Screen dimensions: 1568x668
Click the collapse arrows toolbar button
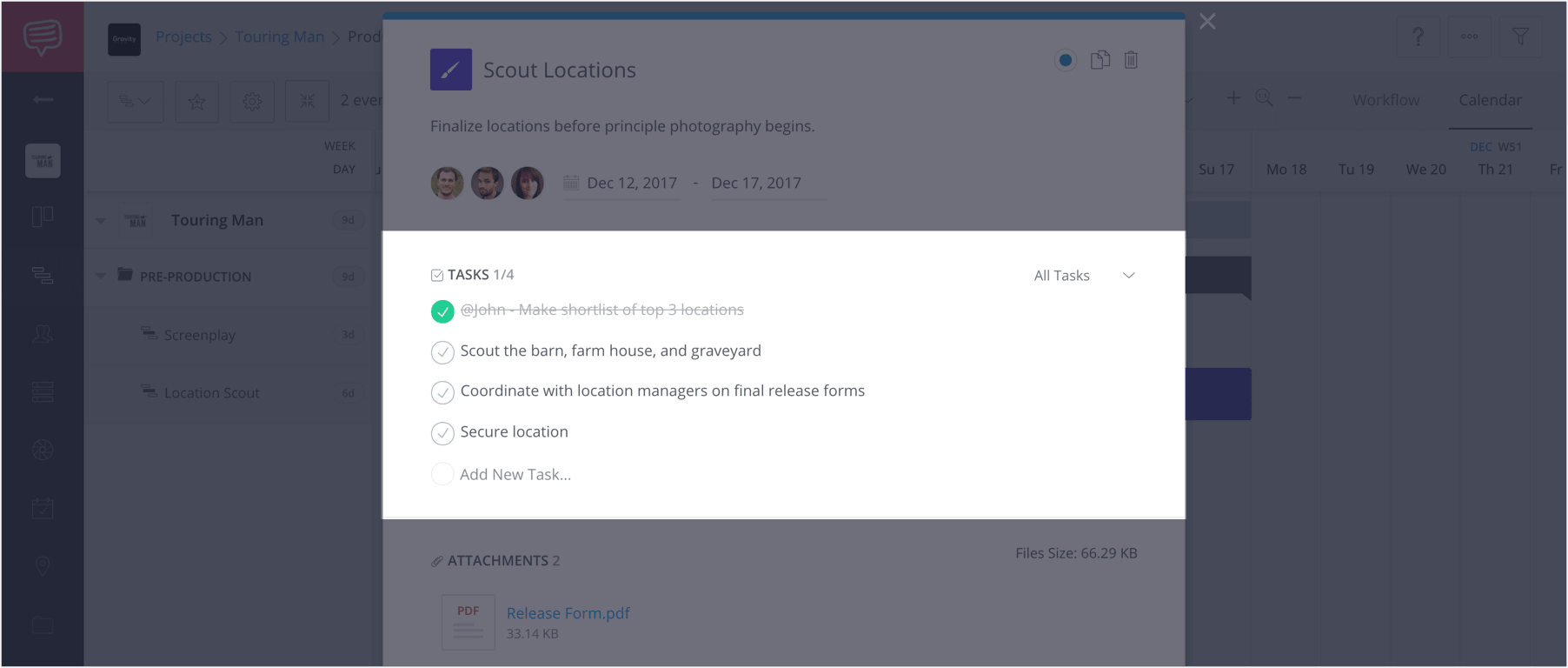tap(307, 101)
